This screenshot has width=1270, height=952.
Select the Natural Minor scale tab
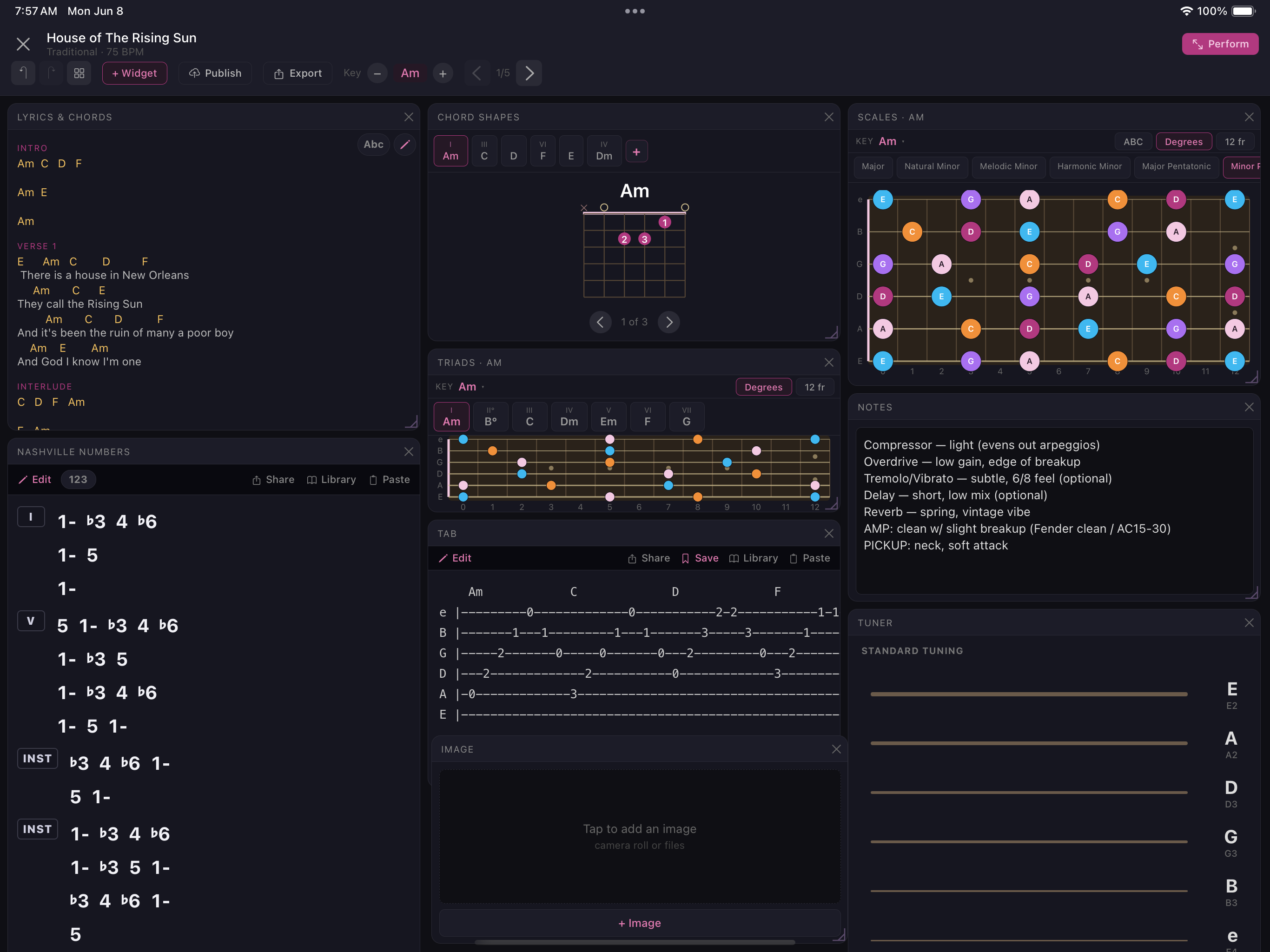click(x=932, y=166)
